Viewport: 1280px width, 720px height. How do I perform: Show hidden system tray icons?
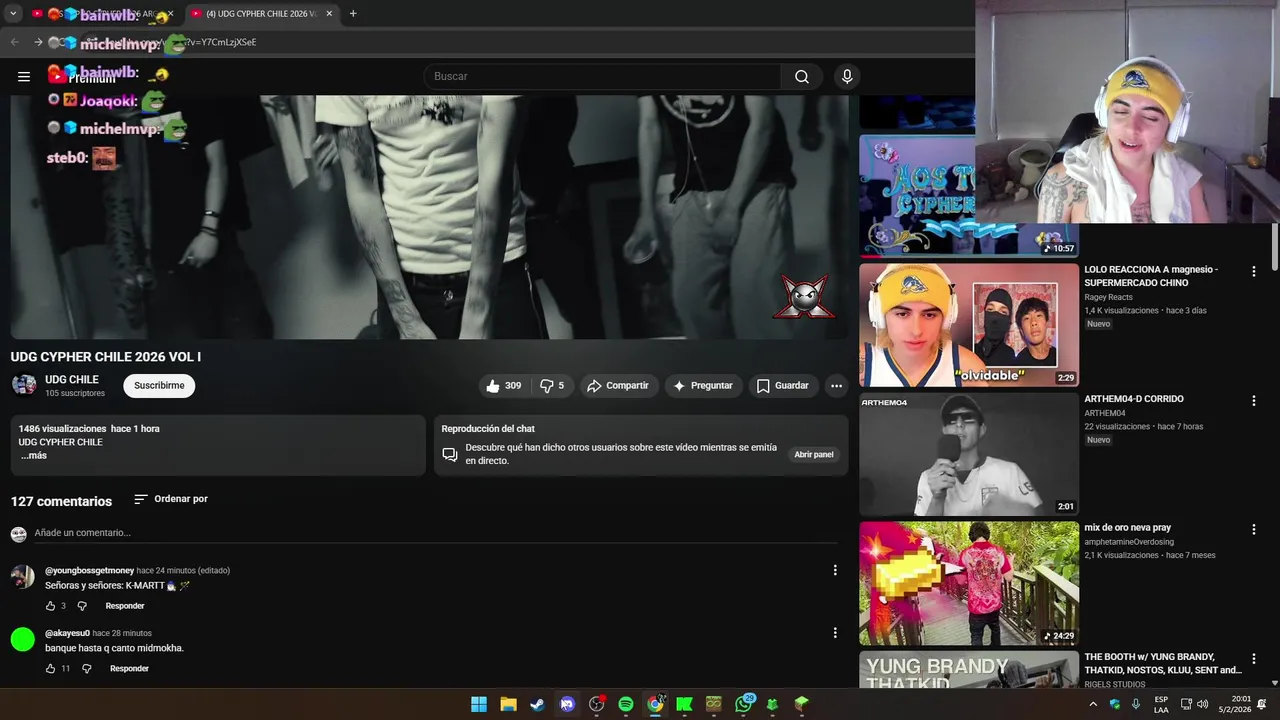click(x=1093, y=704)
